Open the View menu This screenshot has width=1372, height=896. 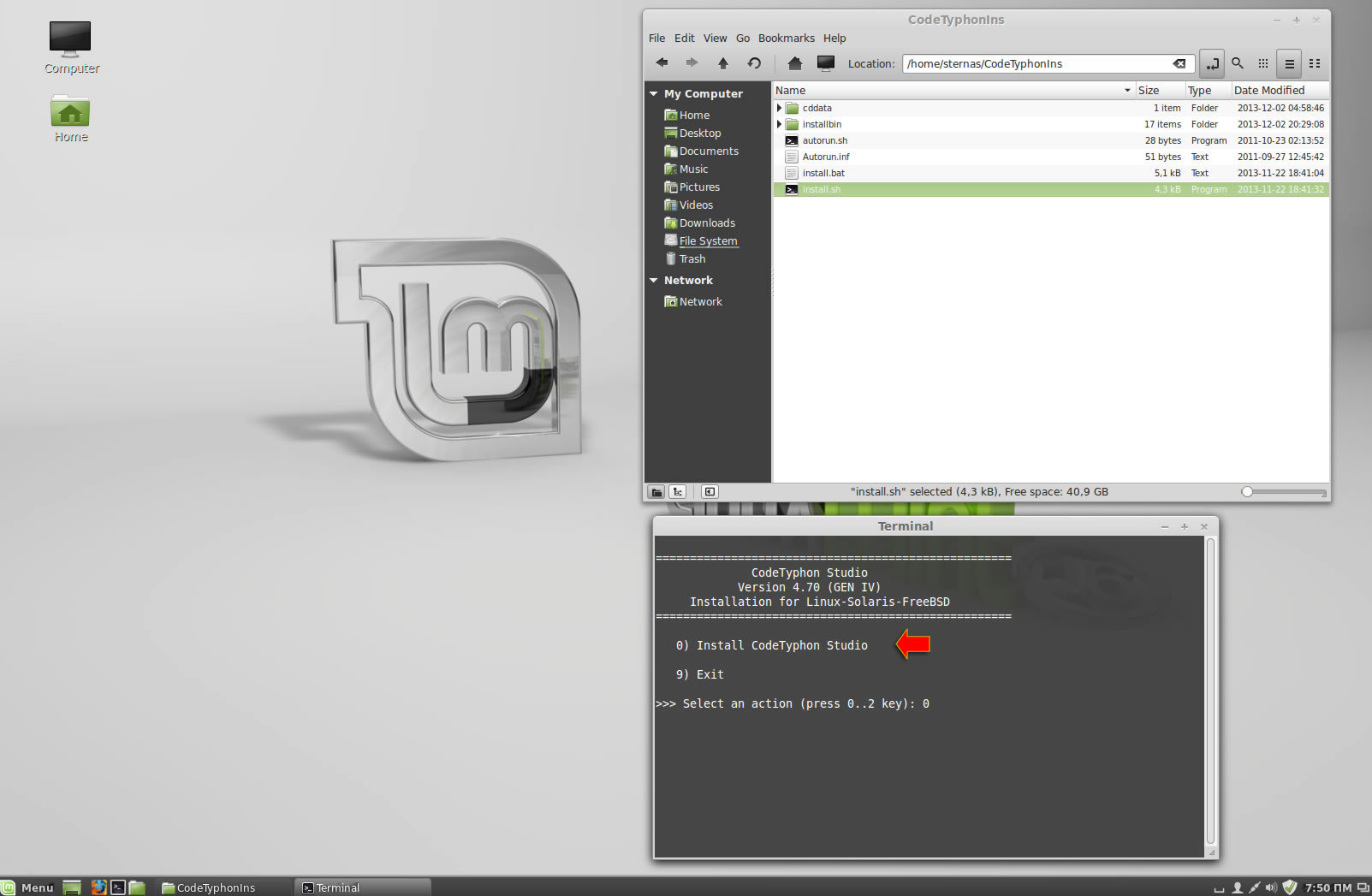pos(715,39)
